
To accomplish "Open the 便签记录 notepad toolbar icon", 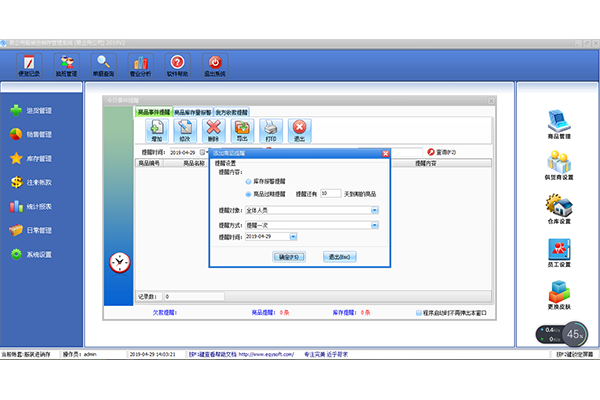I will 29,66.
